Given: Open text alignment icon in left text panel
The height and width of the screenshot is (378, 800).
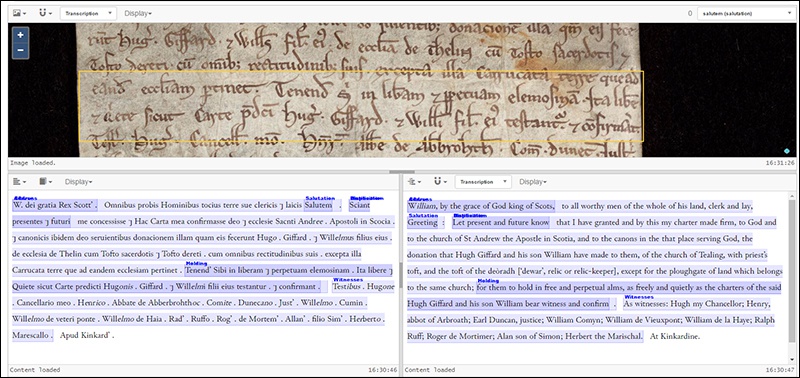Looking at the screenshot, I should 19,182.
